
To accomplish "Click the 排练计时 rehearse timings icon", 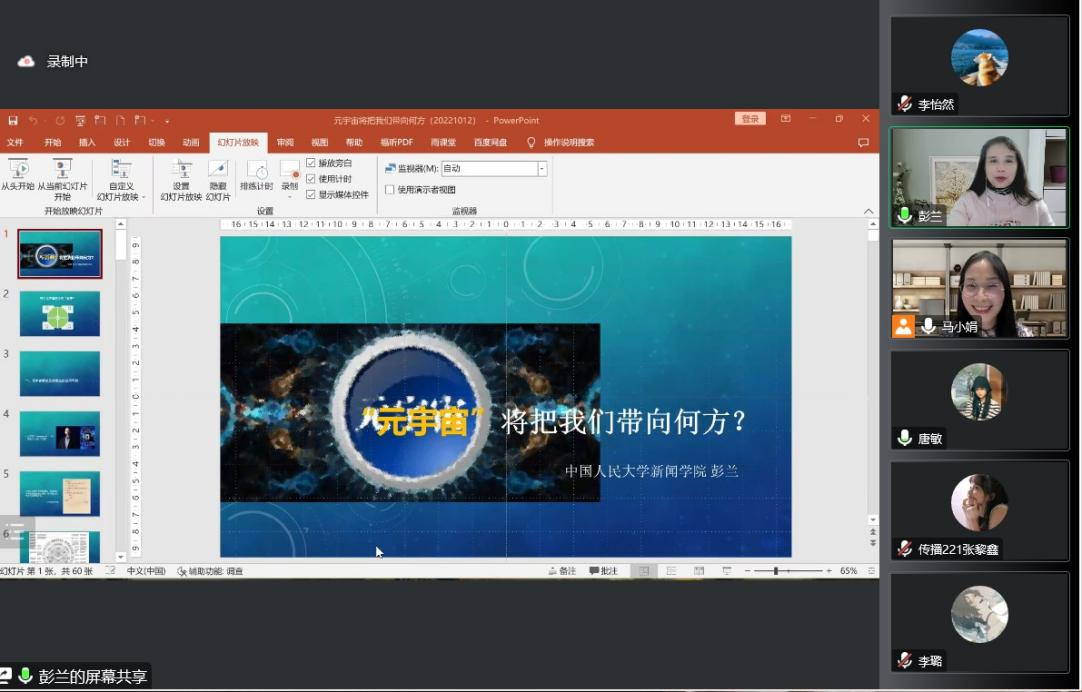I will click(x=256, y=170).
